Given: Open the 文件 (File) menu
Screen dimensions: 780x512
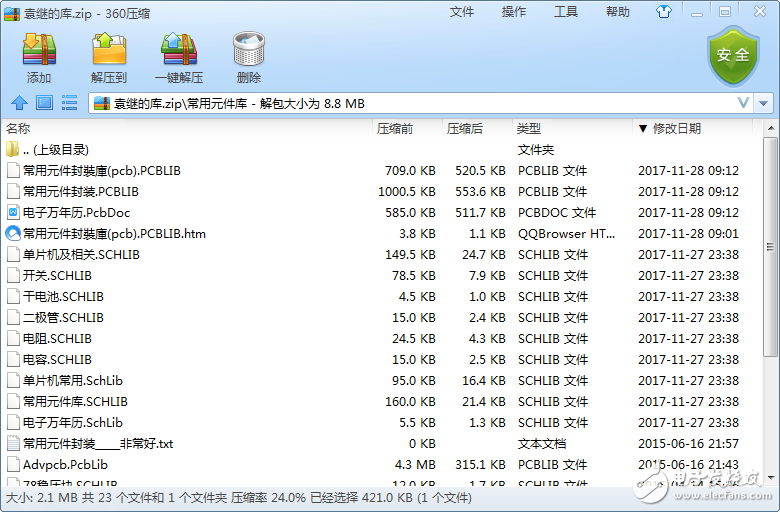Looking at the screenshot, I should (x=462, y=12).
